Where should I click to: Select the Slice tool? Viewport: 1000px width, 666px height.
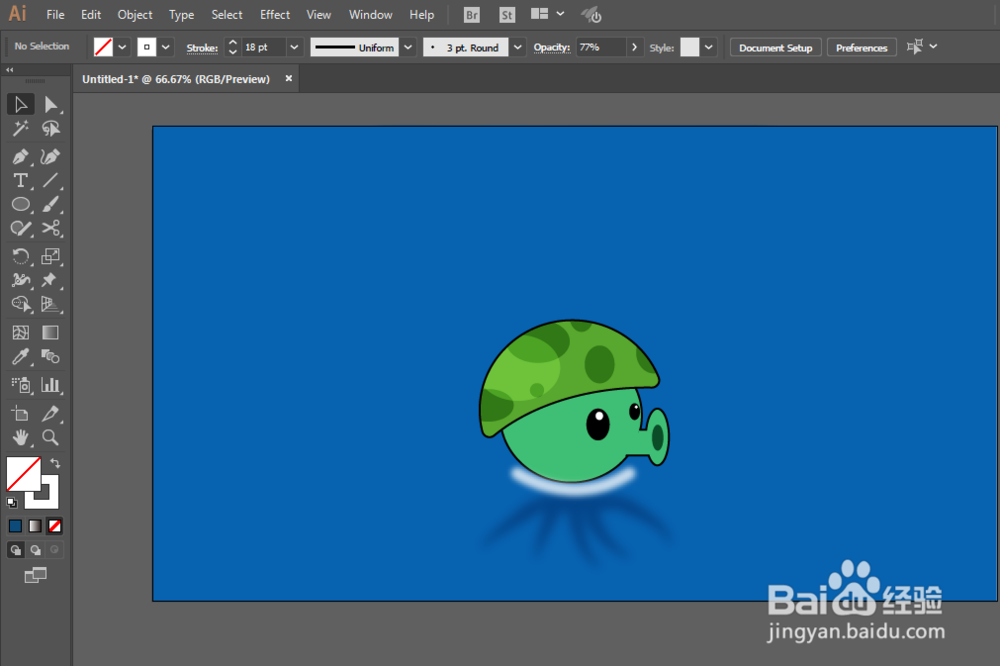(50, 413)
